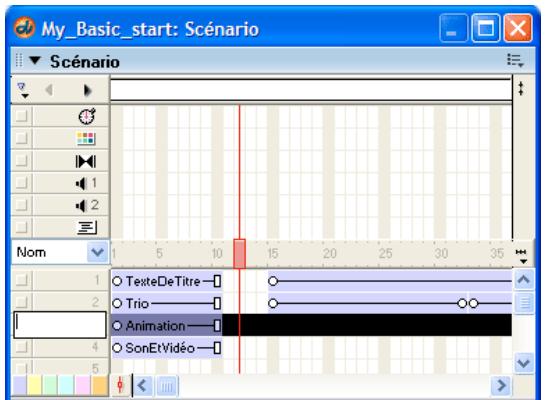Click the Director logo in title bar
545x400 pixels.
(25, 28)
